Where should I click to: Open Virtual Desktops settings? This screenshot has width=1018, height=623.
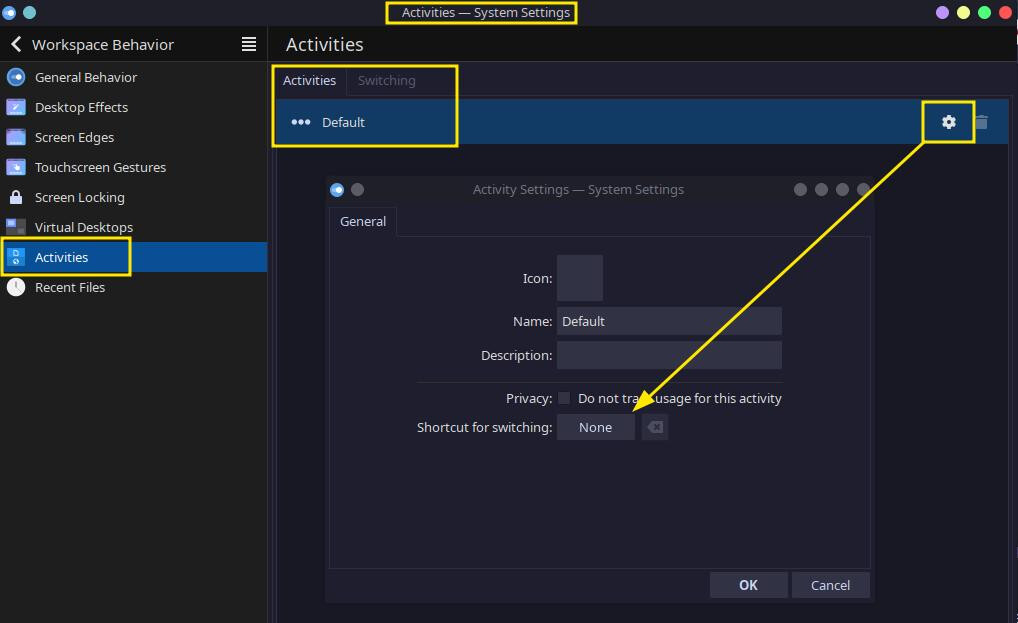click(133, 226)
